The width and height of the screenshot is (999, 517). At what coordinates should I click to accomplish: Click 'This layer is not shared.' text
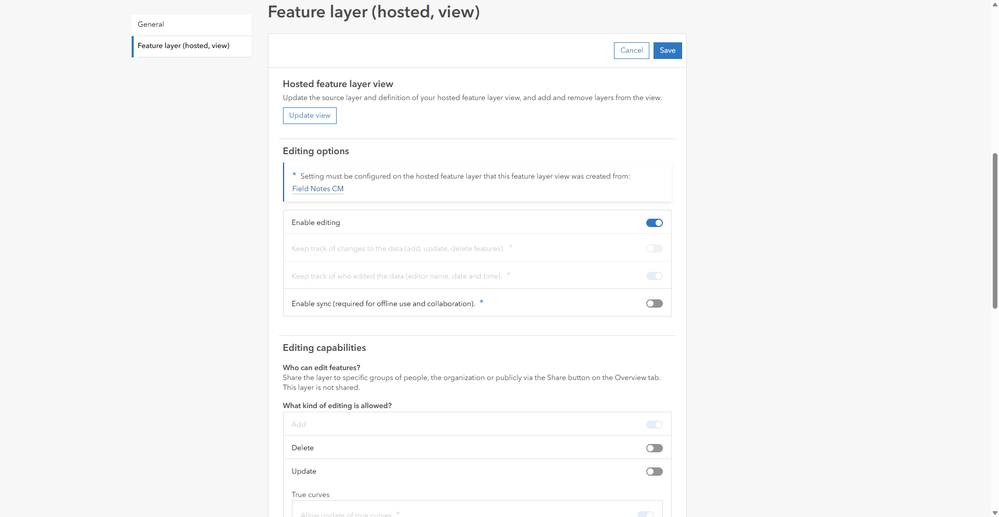322,388
